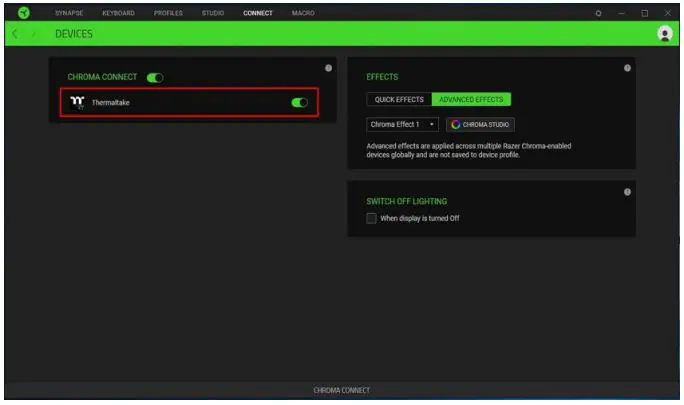This screenshot has height=405, width=684.
Task: Select Advanced Effects
Action: [471, 100]
